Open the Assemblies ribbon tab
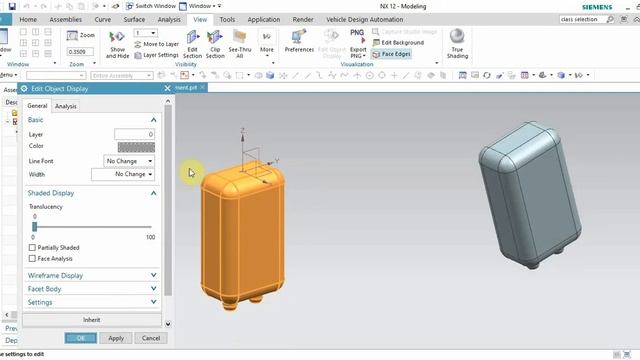 click(65, 19)
